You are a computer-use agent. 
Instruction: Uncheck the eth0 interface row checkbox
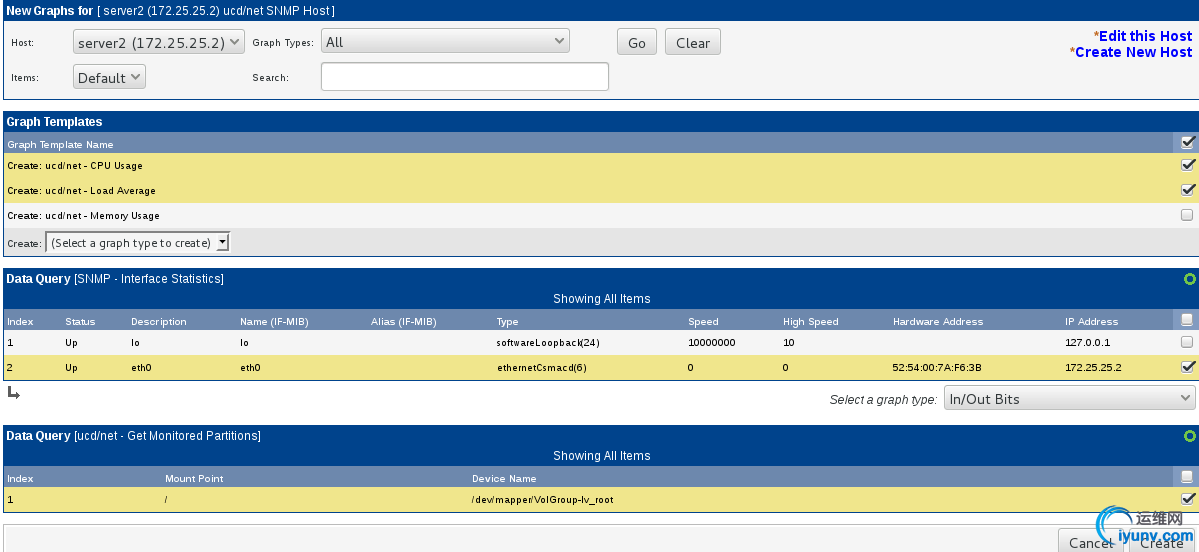1188,367
